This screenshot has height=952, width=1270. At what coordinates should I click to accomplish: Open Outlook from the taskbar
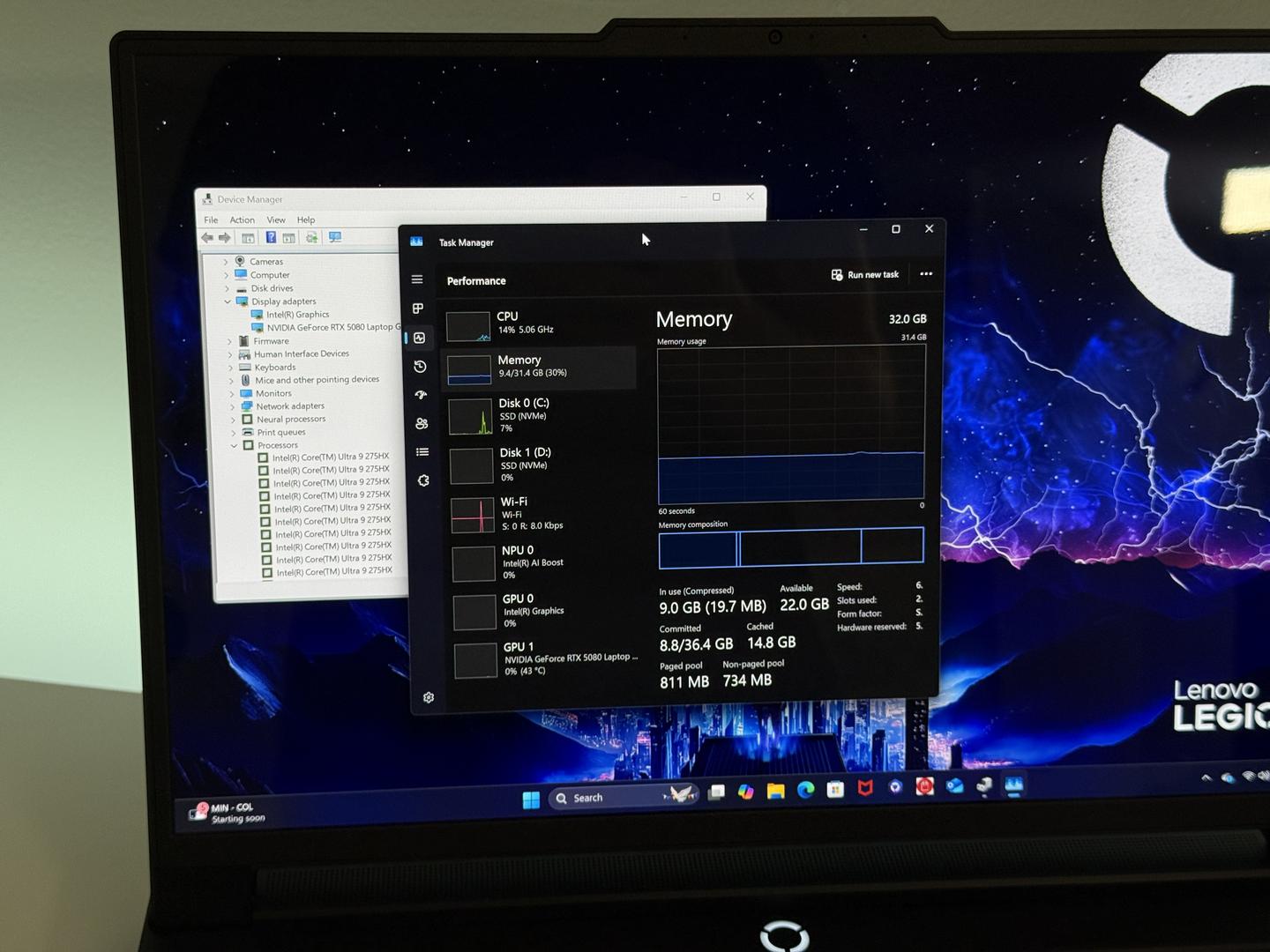click(955, 786)
